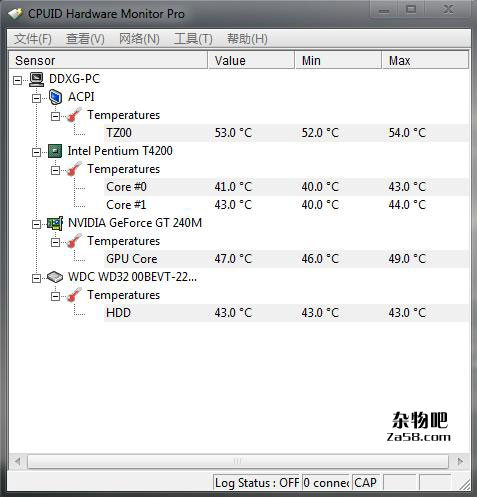Click the thermometer icon under WDC drive

(x=74, y=295)
